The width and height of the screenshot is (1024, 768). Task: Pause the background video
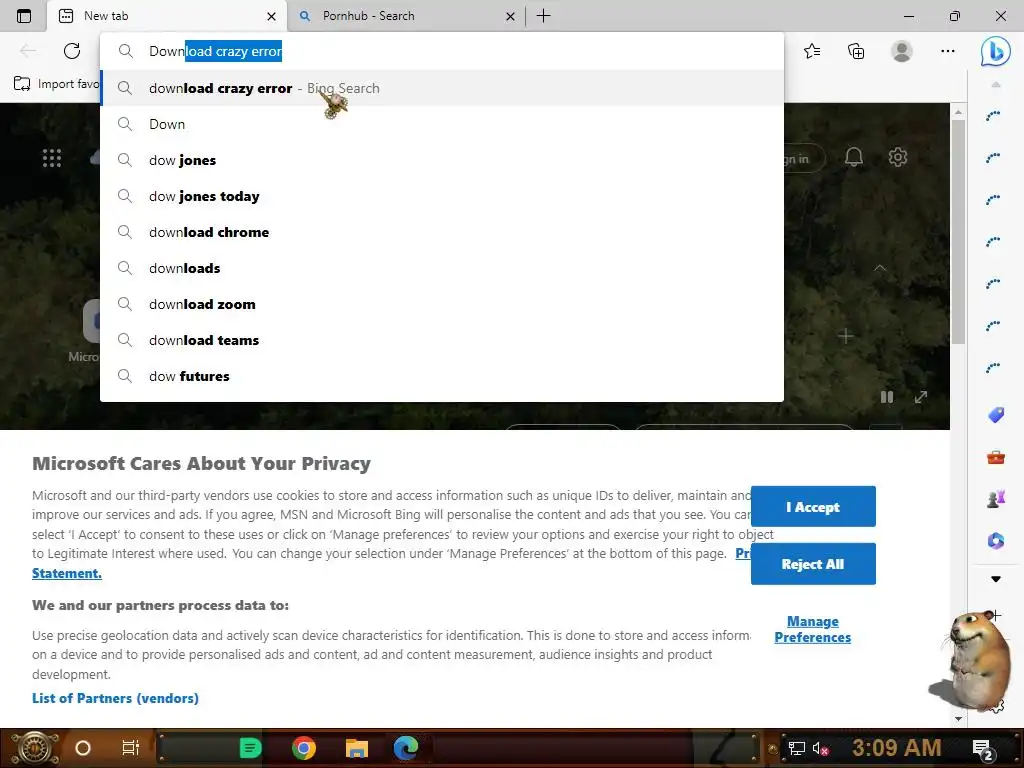[887, 397]
